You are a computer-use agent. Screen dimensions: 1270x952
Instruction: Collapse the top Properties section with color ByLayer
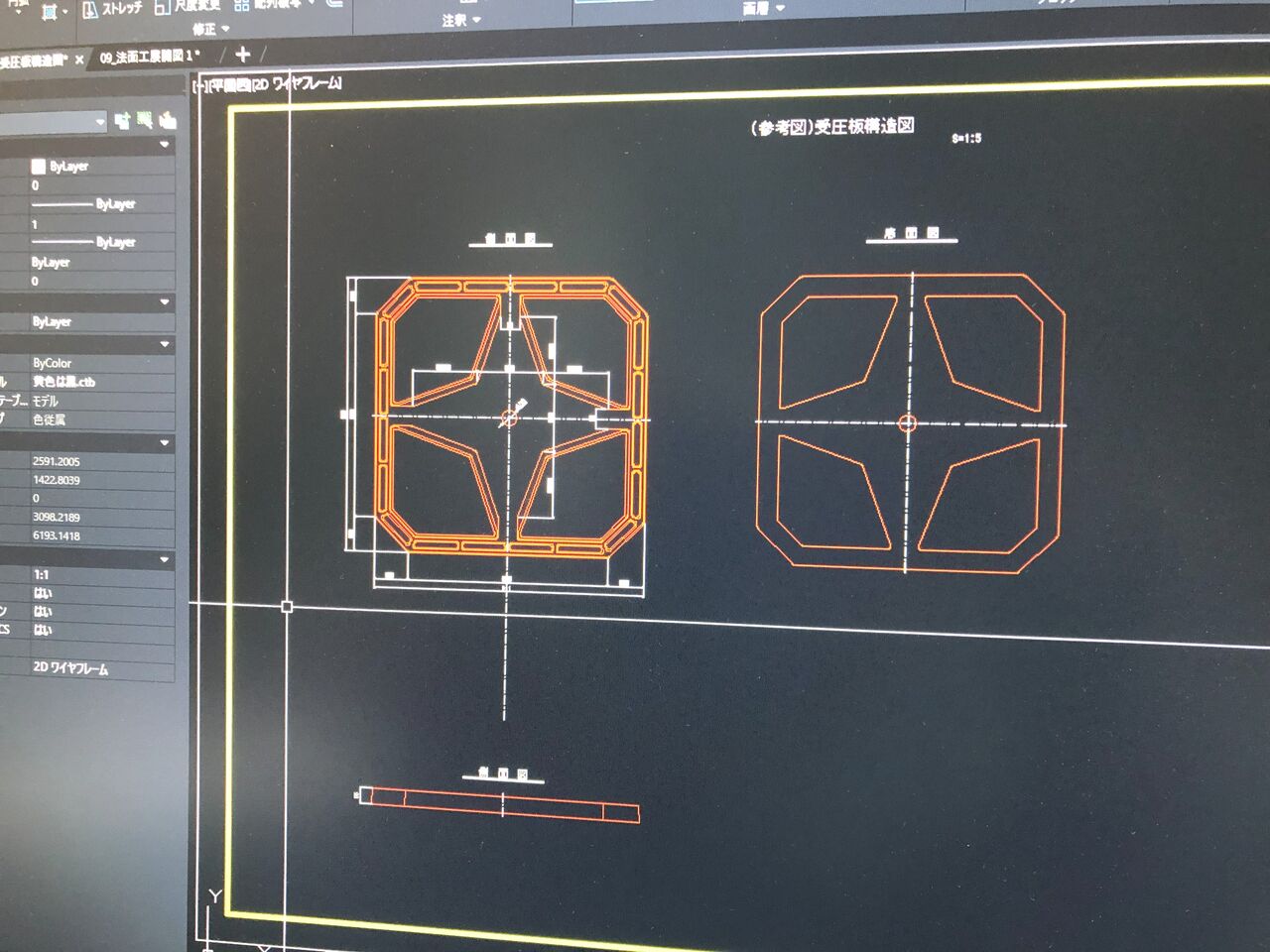click(x=165, y=145)
